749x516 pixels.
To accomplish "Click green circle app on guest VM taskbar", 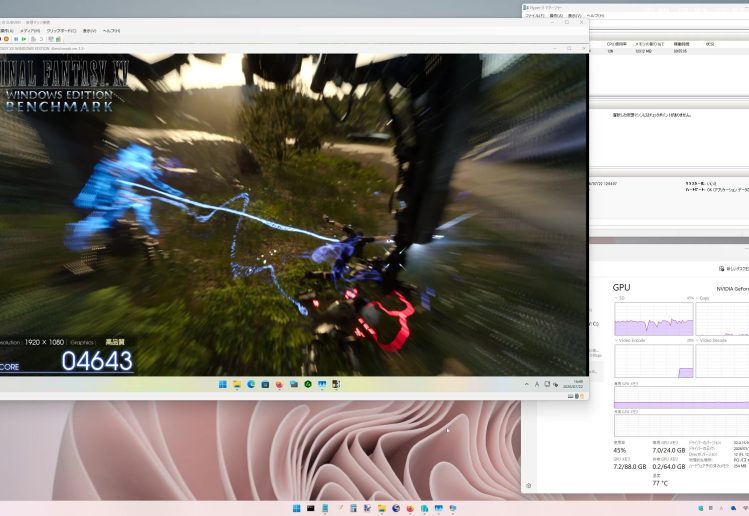I will [308, 384].
